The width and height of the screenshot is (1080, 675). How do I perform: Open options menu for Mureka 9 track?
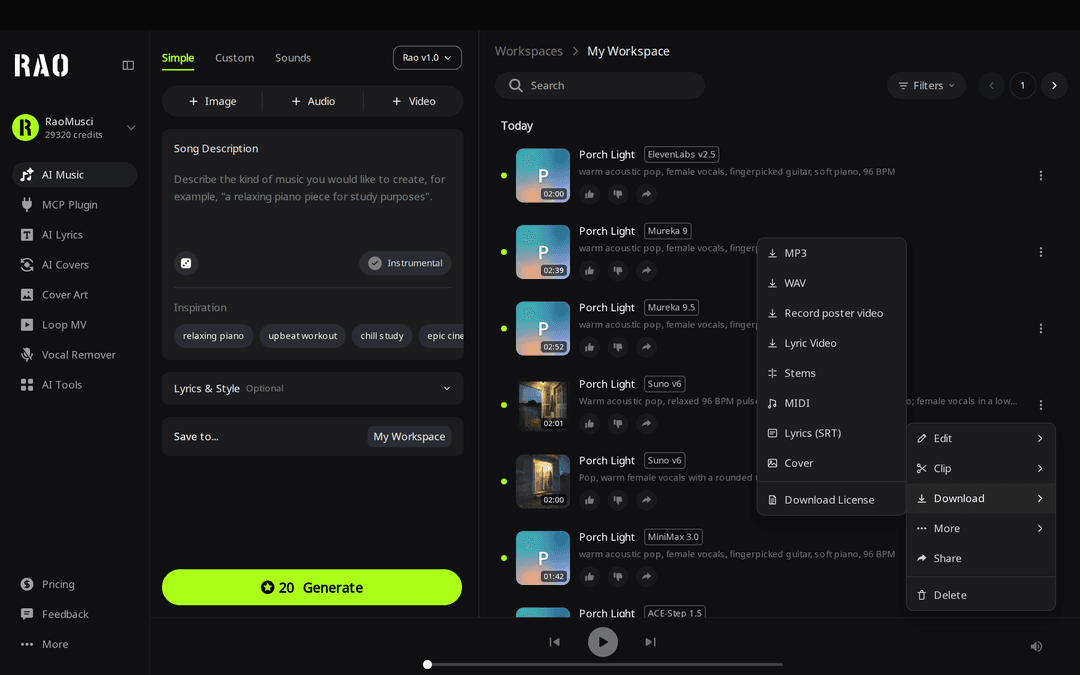click(x=1041, y=252)
